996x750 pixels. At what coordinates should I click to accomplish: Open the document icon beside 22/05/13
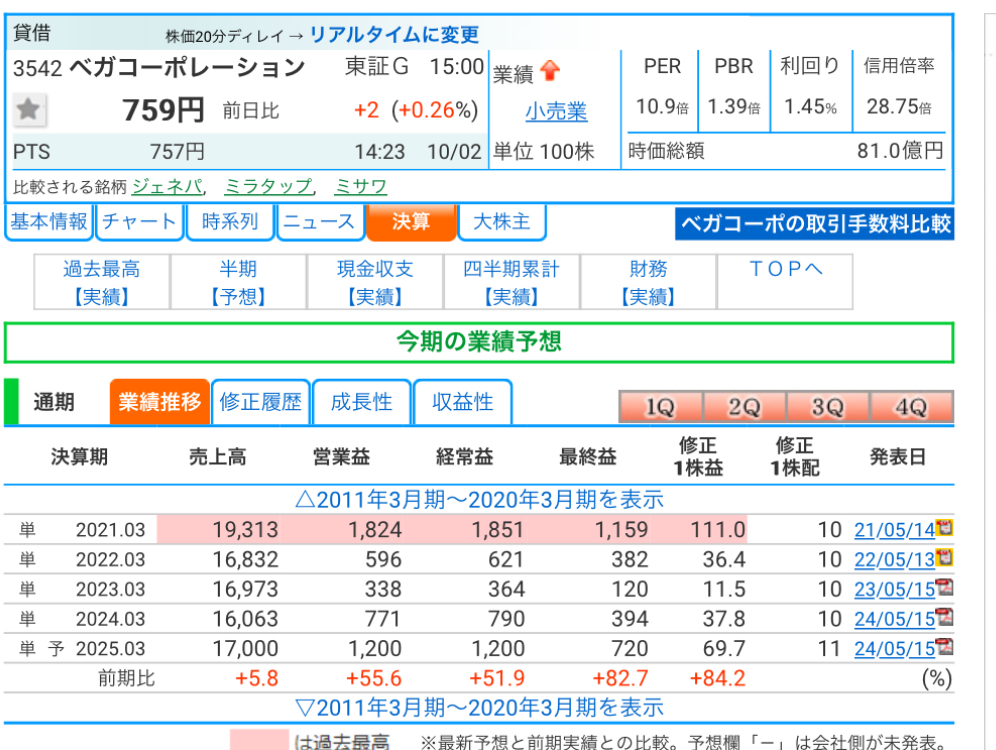945,558
